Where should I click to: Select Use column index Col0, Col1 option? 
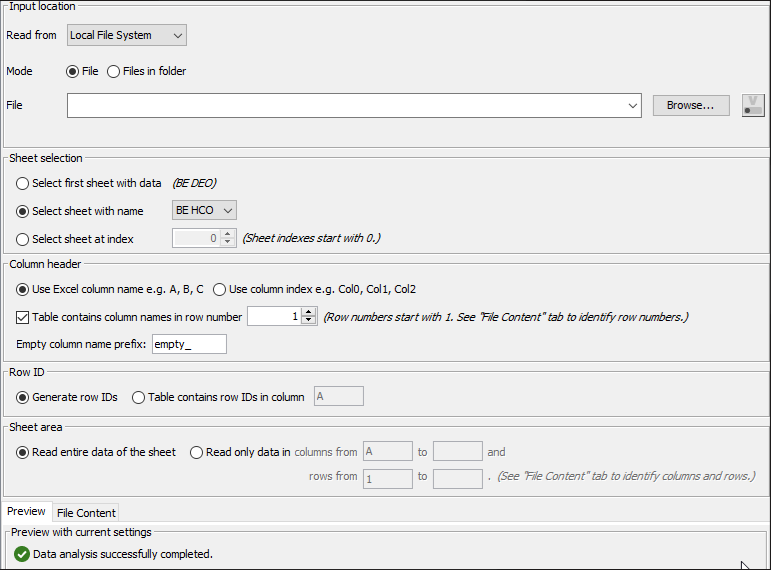219,289
